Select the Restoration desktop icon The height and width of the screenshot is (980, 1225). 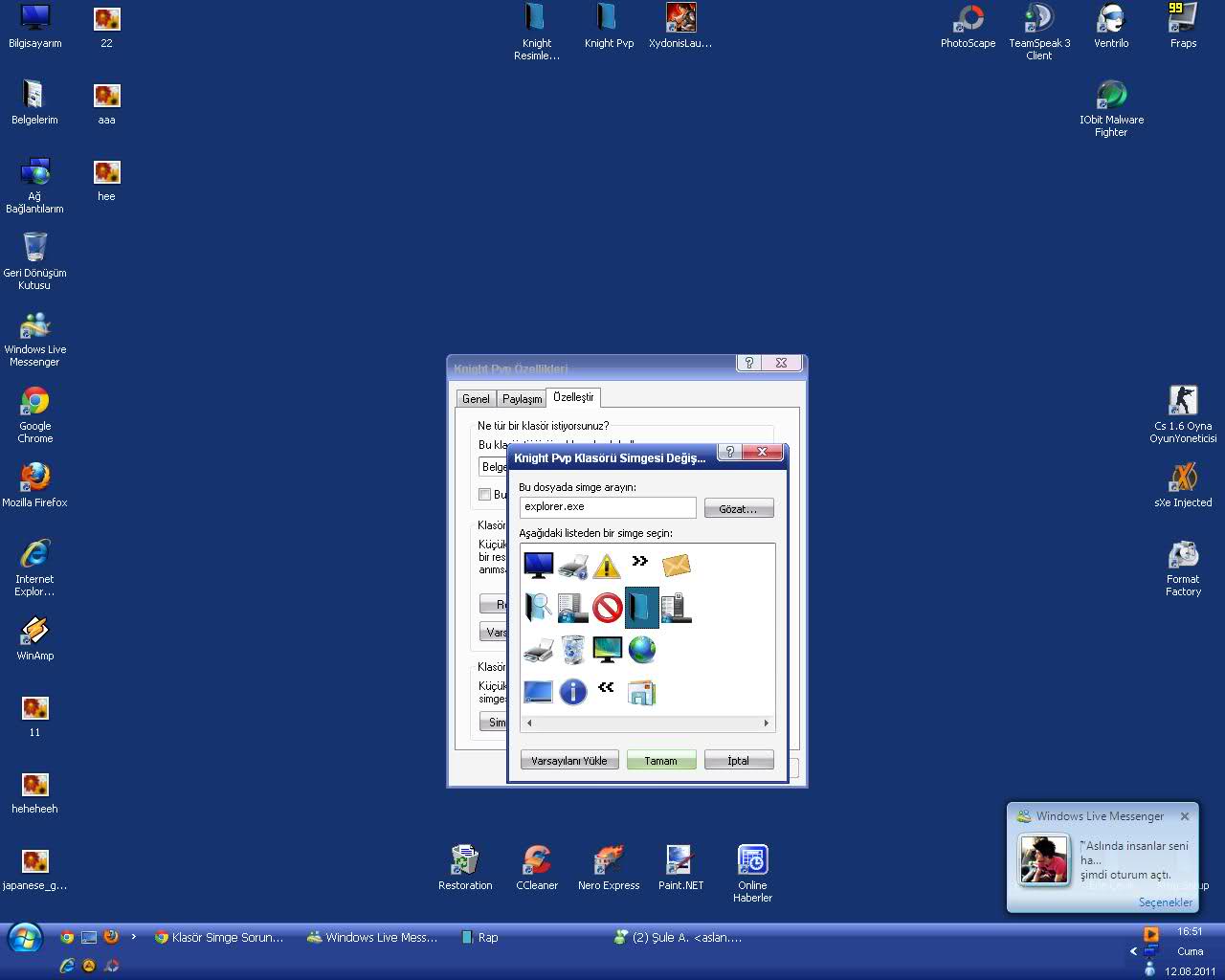465,868
